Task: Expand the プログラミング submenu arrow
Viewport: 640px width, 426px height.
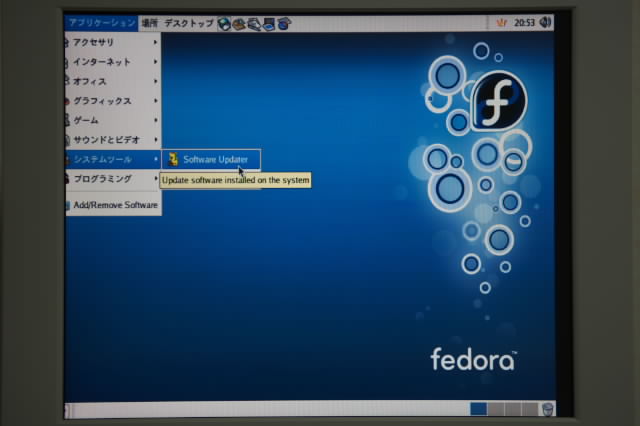Action: click(x=156, y=178)
